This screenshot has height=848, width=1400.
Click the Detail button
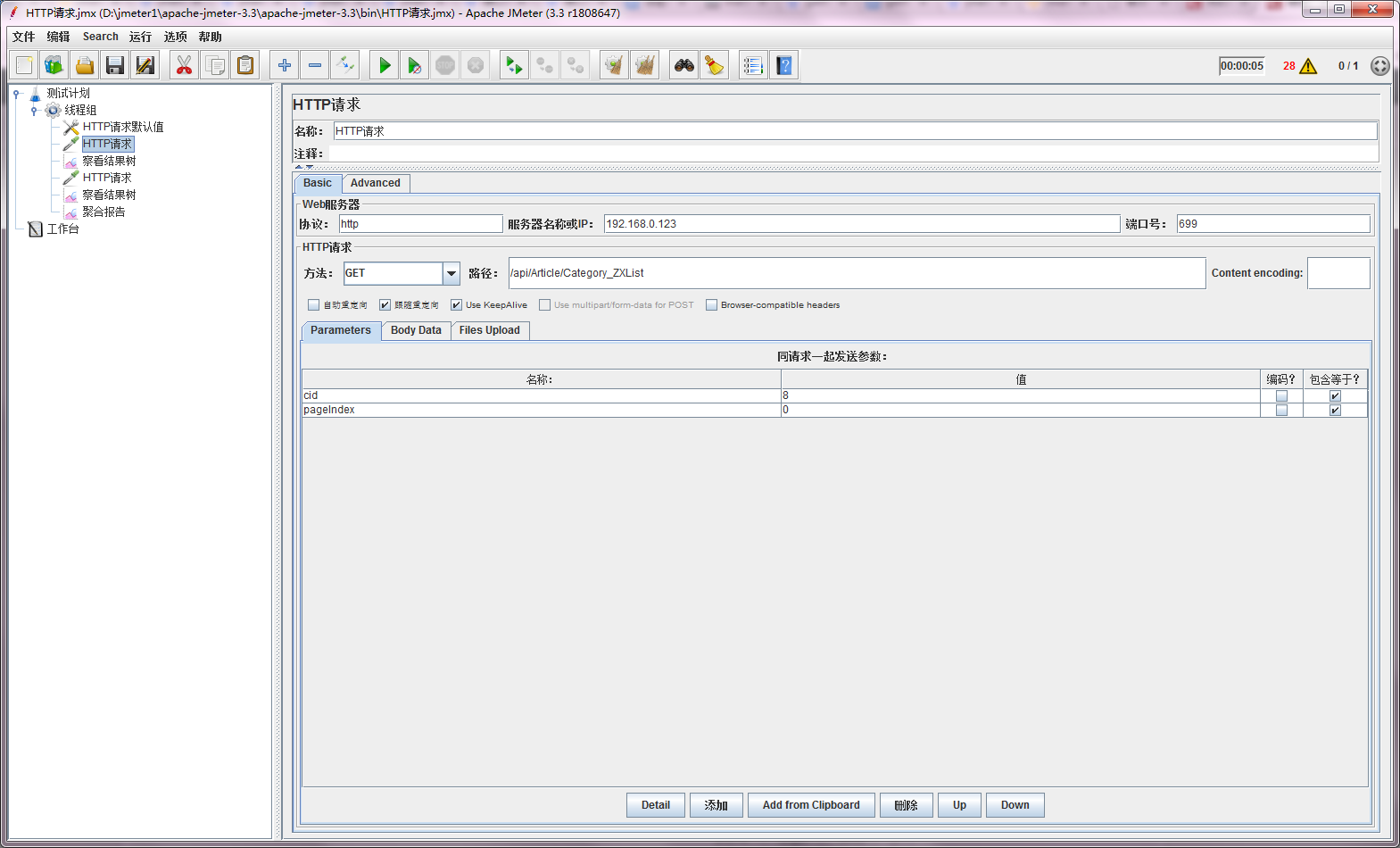(x=656, y=805)
